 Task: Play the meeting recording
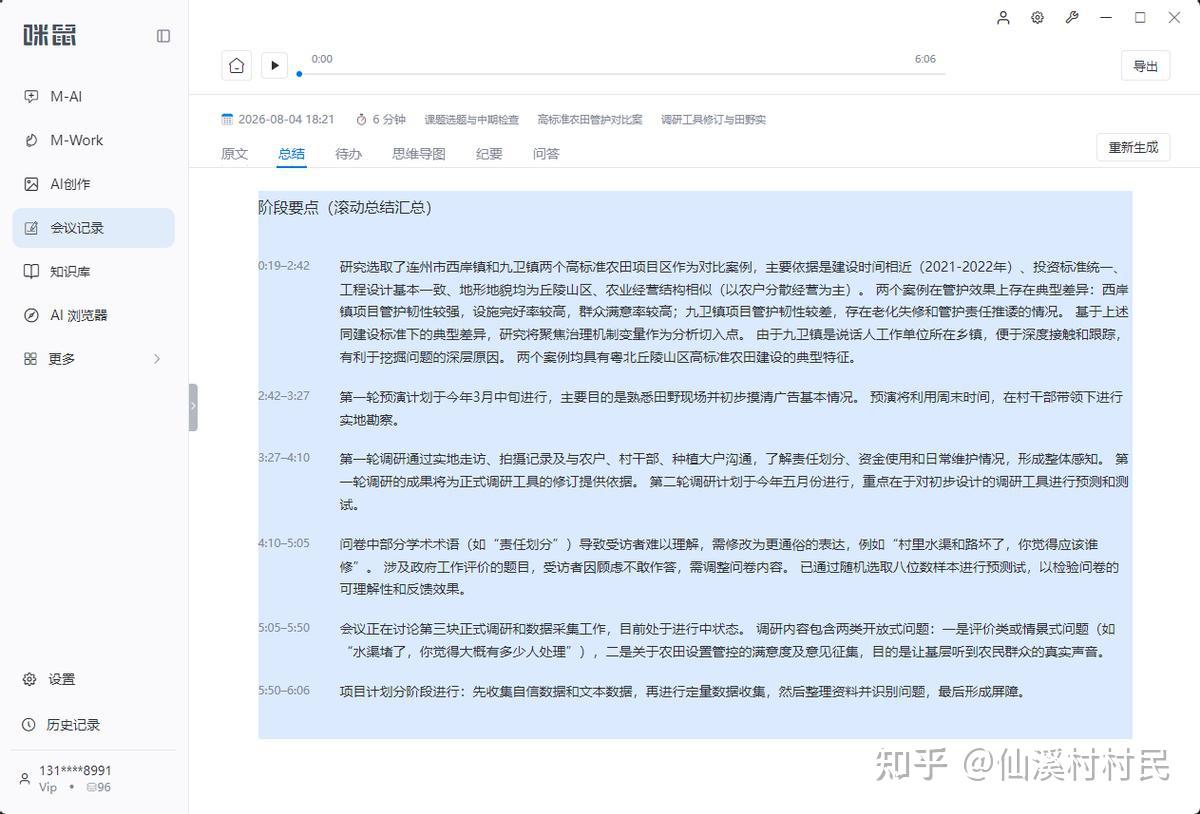pos(274,65)
